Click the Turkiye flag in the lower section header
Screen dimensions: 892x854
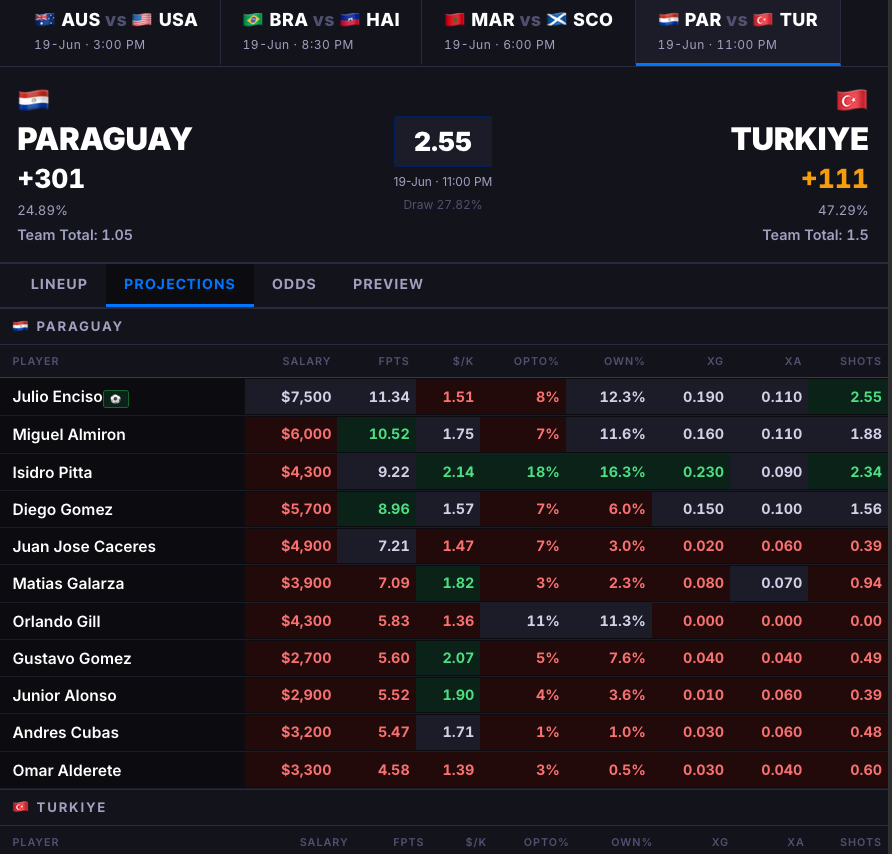click(21, 807)
